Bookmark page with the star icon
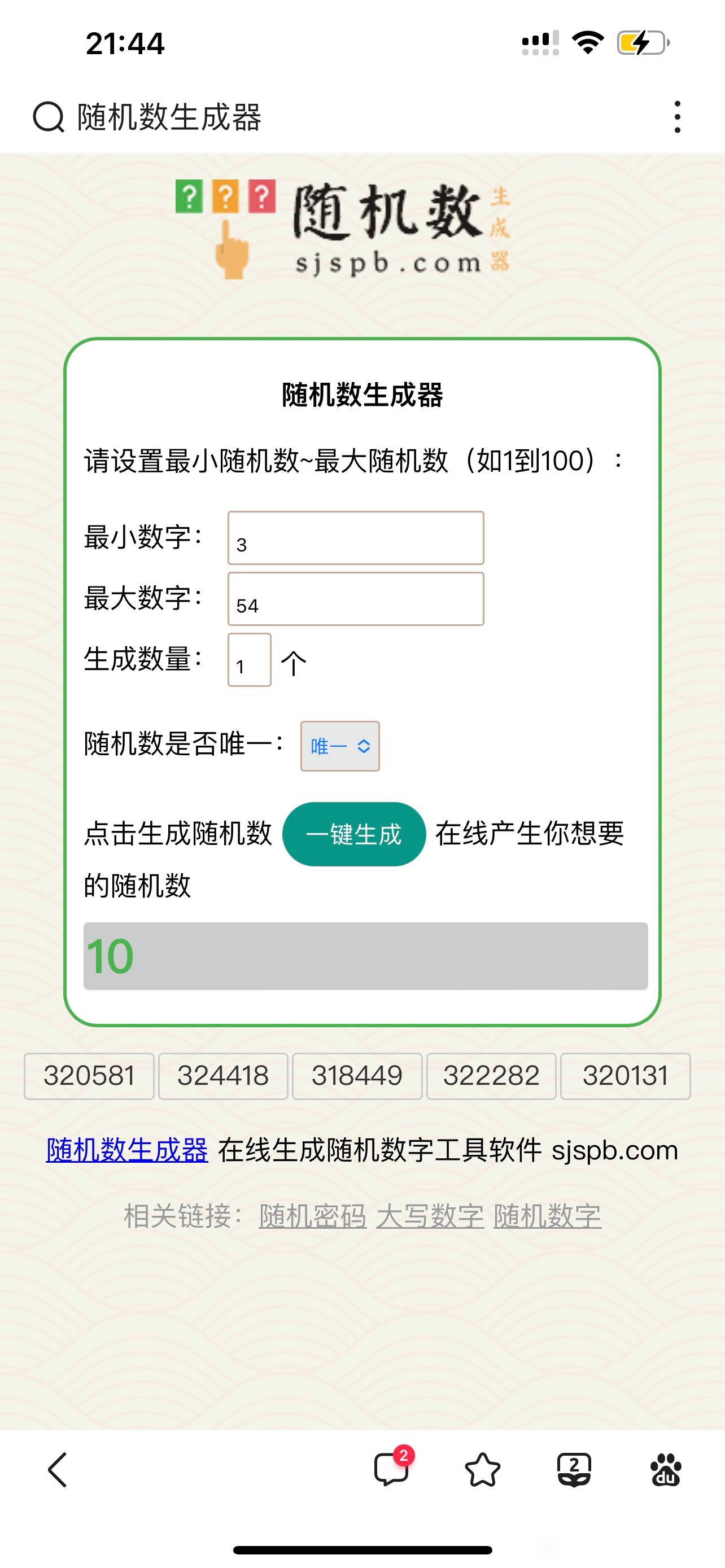This screenshot has width=725, height=1568. click(x=482, y=1470)
